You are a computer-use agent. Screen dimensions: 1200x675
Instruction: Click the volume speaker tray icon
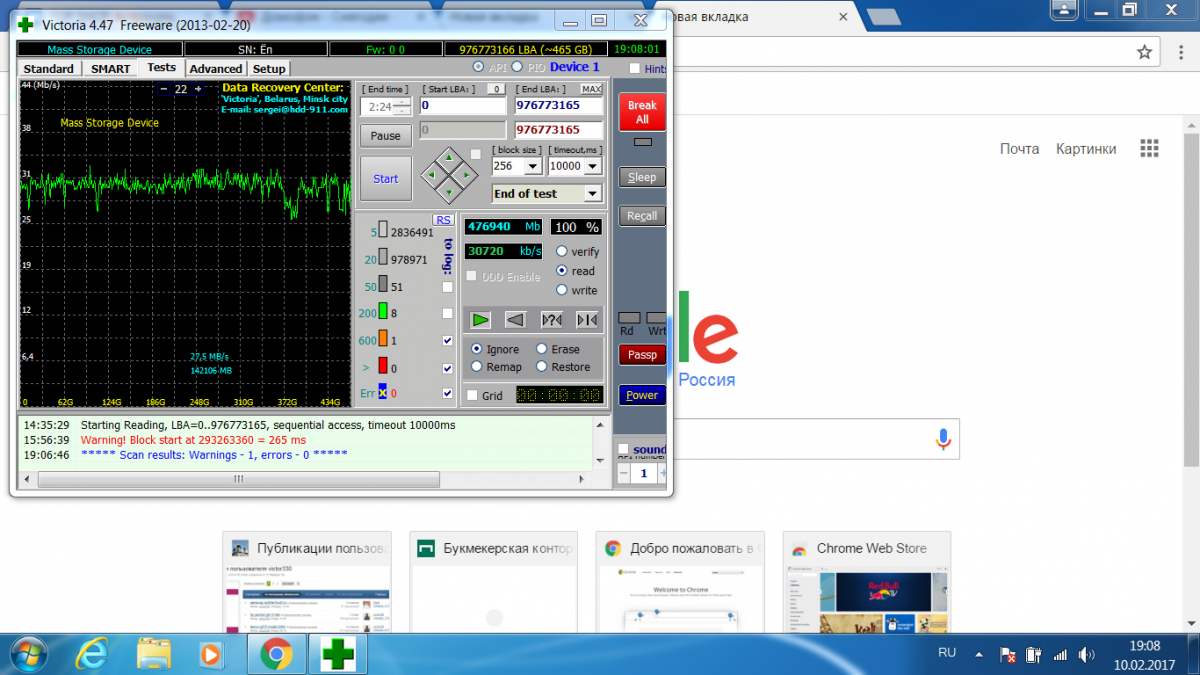[1088, 655]
